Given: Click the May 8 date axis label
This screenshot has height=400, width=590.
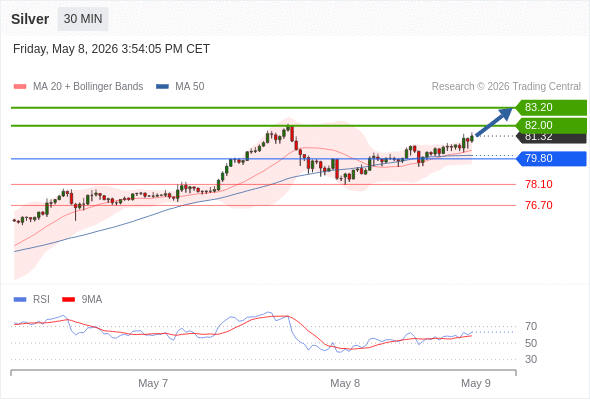Looking at the screenshot, I should pyautogui.click(x=345, y=383).
